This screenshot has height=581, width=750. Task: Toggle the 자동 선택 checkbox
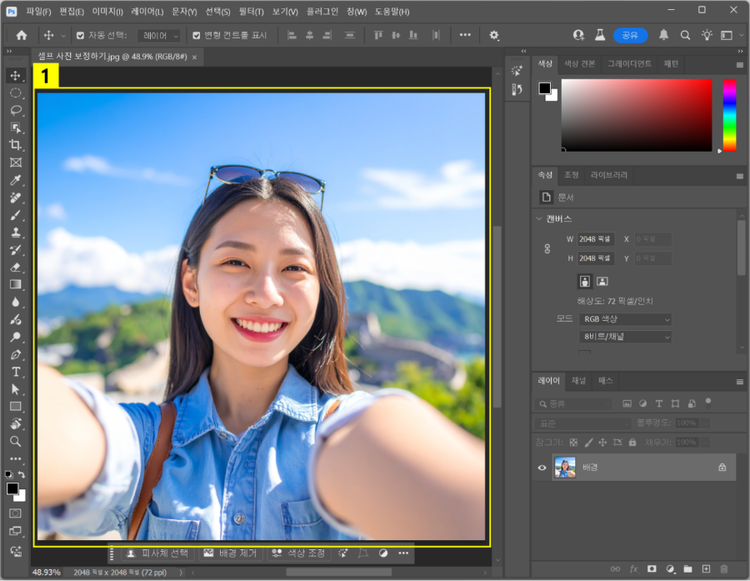coord(79,35)
